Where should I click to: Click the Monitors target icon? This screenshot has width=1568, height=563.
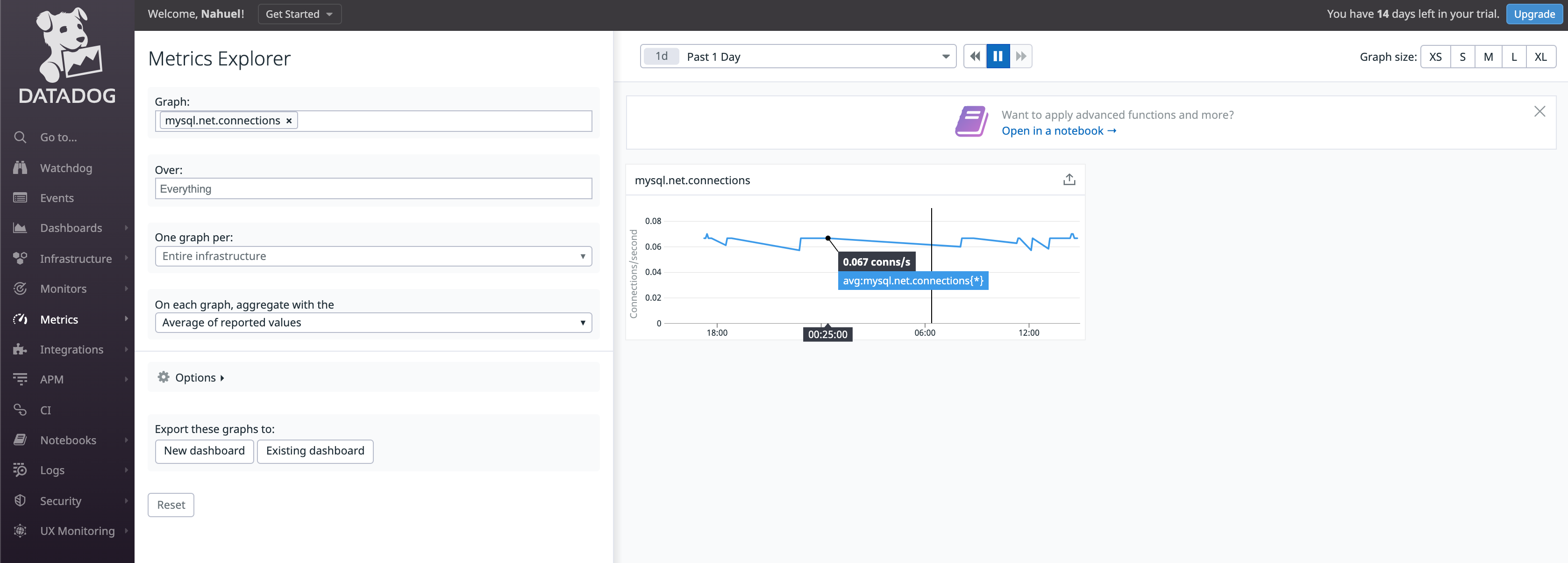pos(20,288)
